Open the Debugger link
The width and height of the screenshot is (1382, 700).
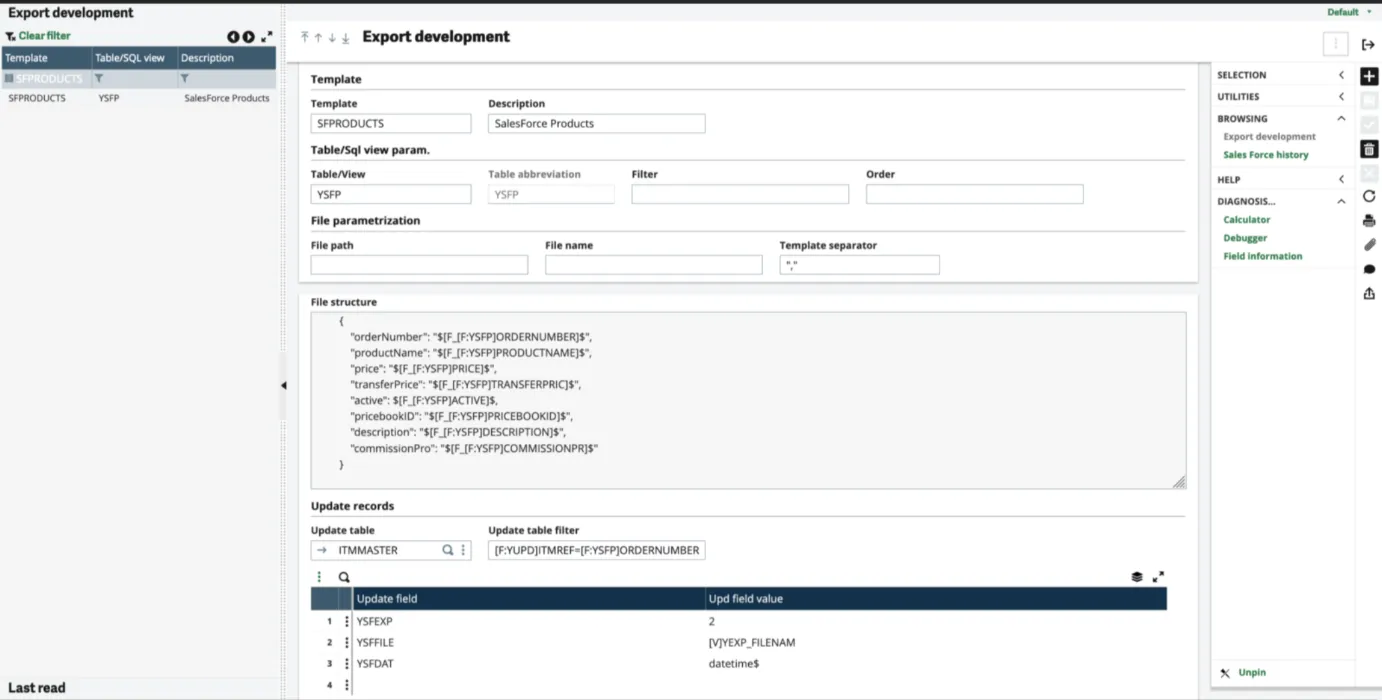[1245, 238]
